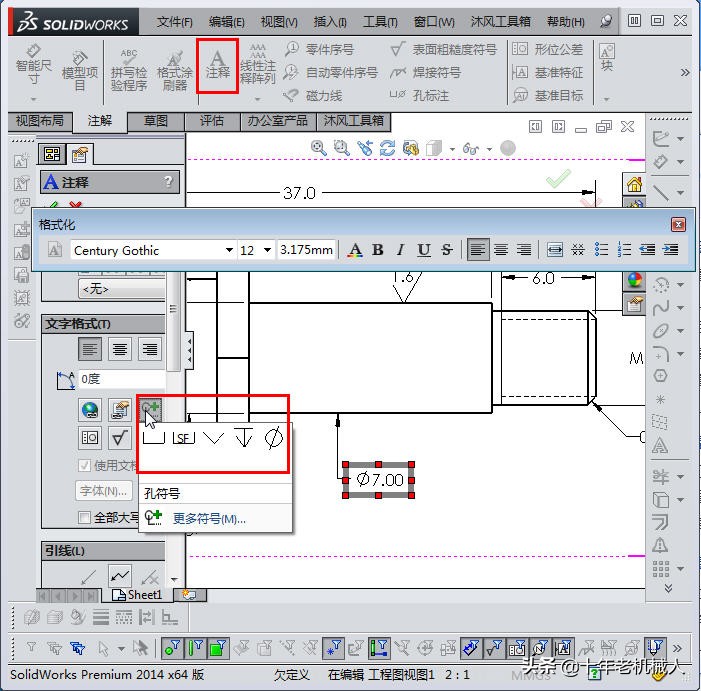Viewport: 701px width, 691px height.
Task: Set right align in the formatting toolbar
Action: 524,249
